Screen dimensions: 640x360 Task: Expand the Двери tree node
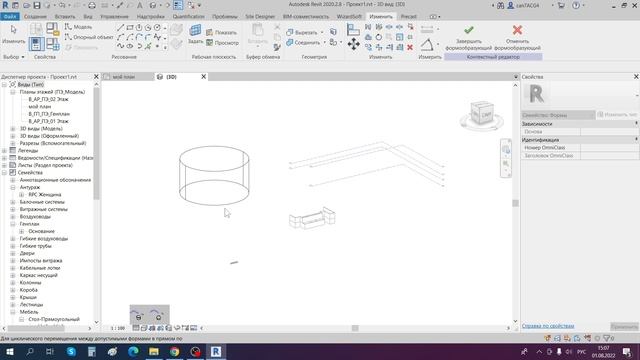[13, 253]
